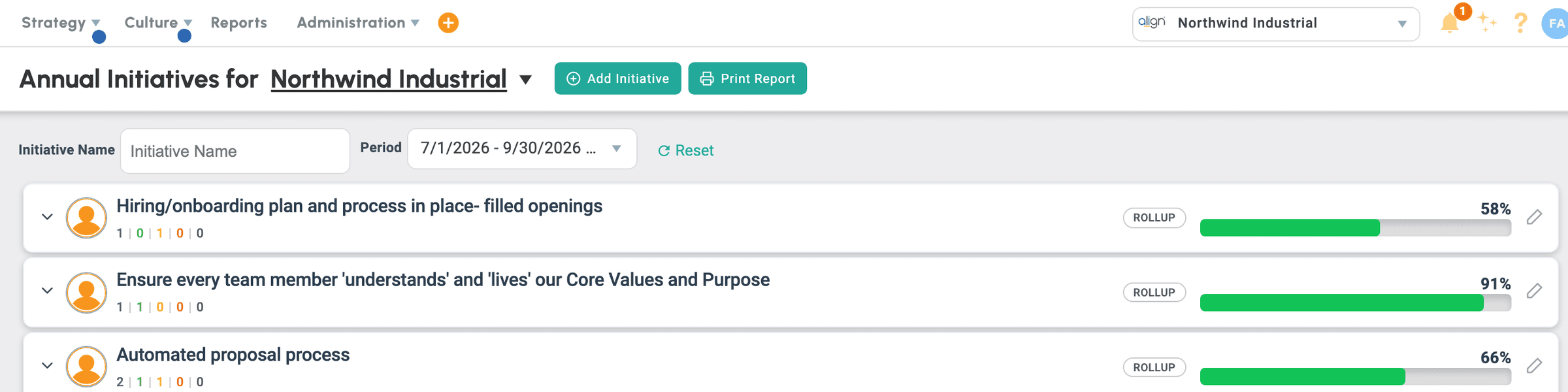Click the 91% progress bar
The width and height of the screenshot is (1568, 392).
coord(1356,302)
